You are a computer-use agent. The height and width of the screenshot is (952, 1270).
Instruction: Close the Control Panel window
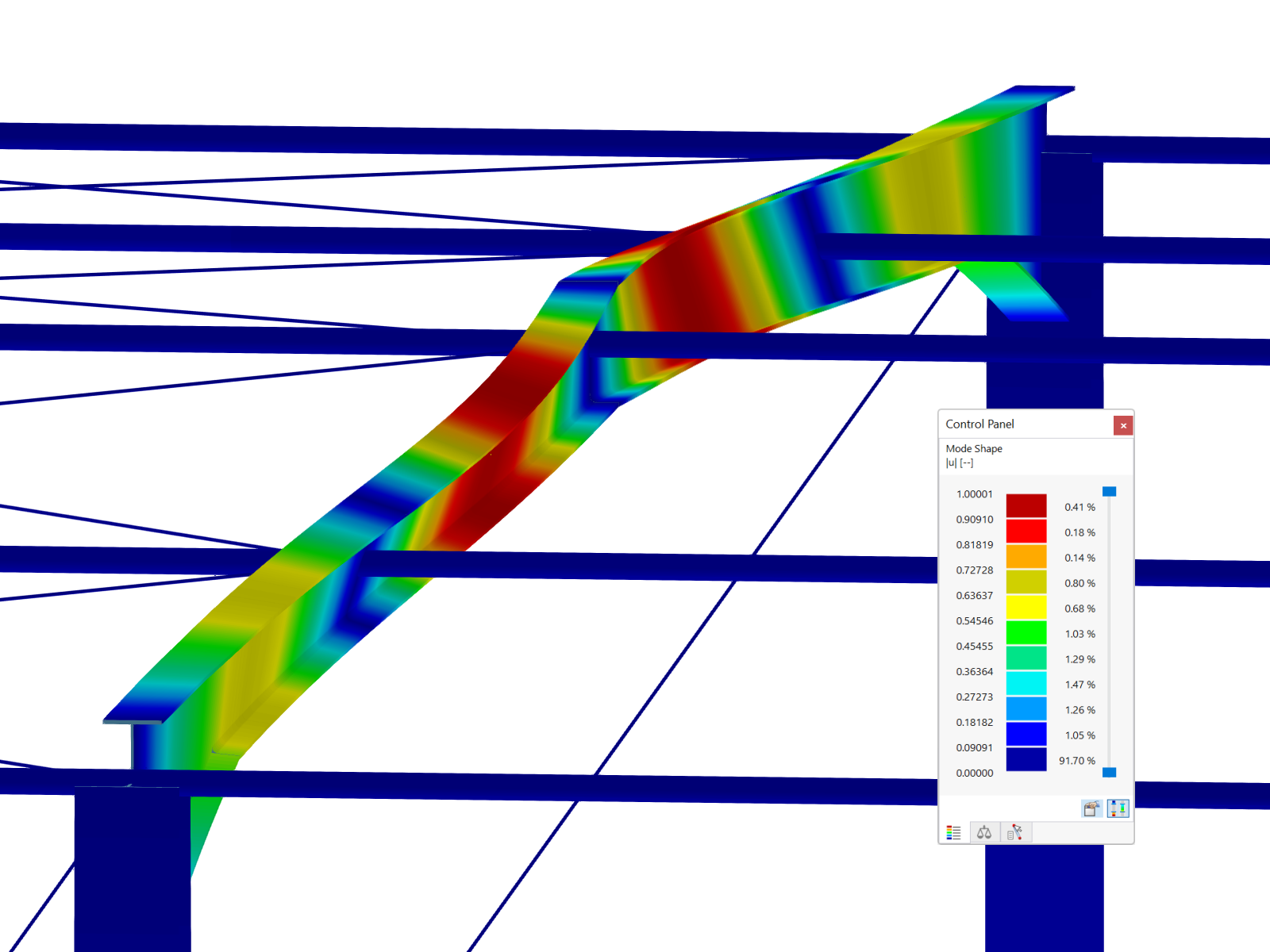(x=1123, y=425)
